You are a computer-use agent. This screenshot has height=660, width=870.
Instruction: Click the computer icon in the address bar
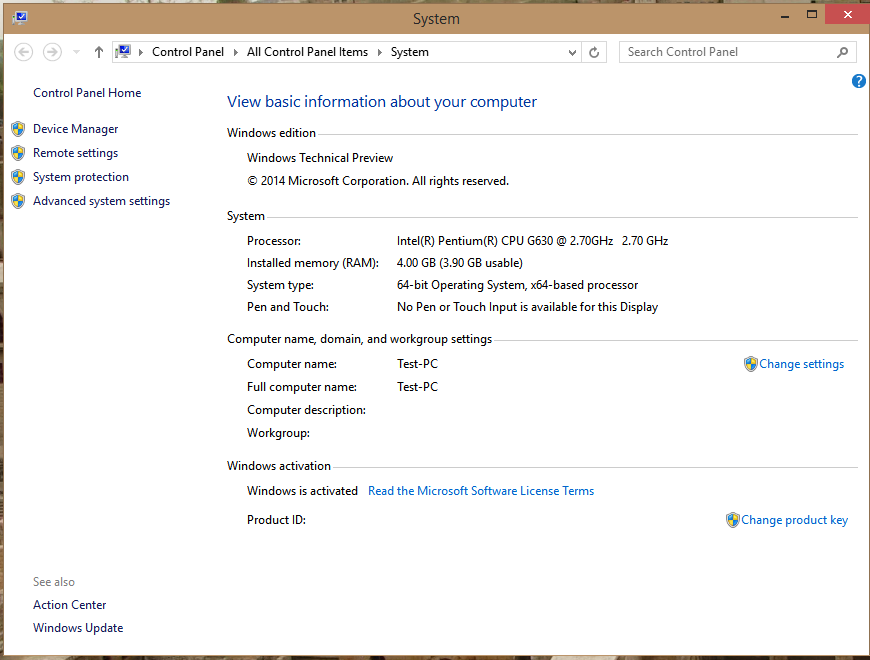coord(123,52)
